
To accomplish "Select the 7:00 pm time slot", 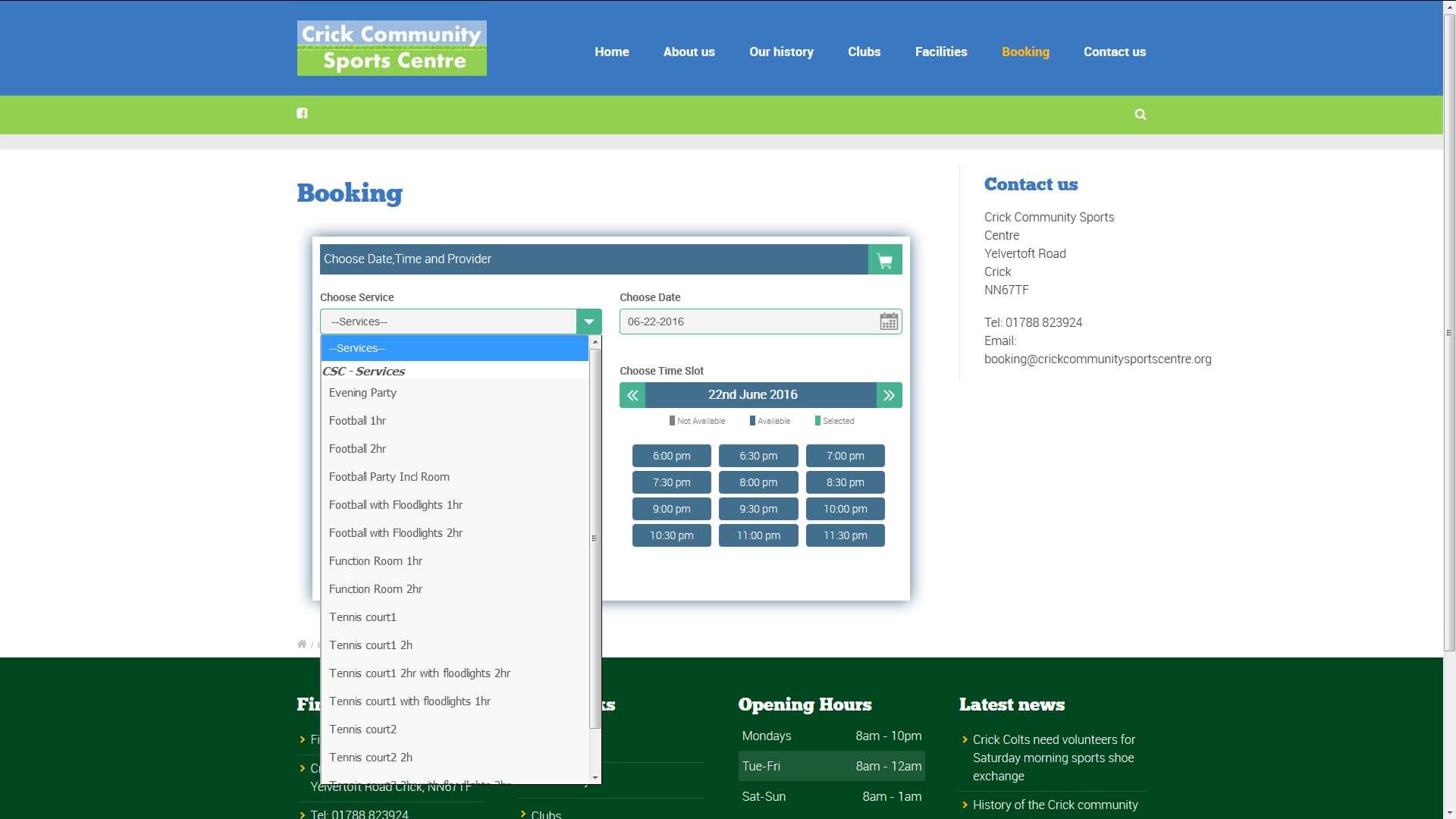I will point(846,456).
